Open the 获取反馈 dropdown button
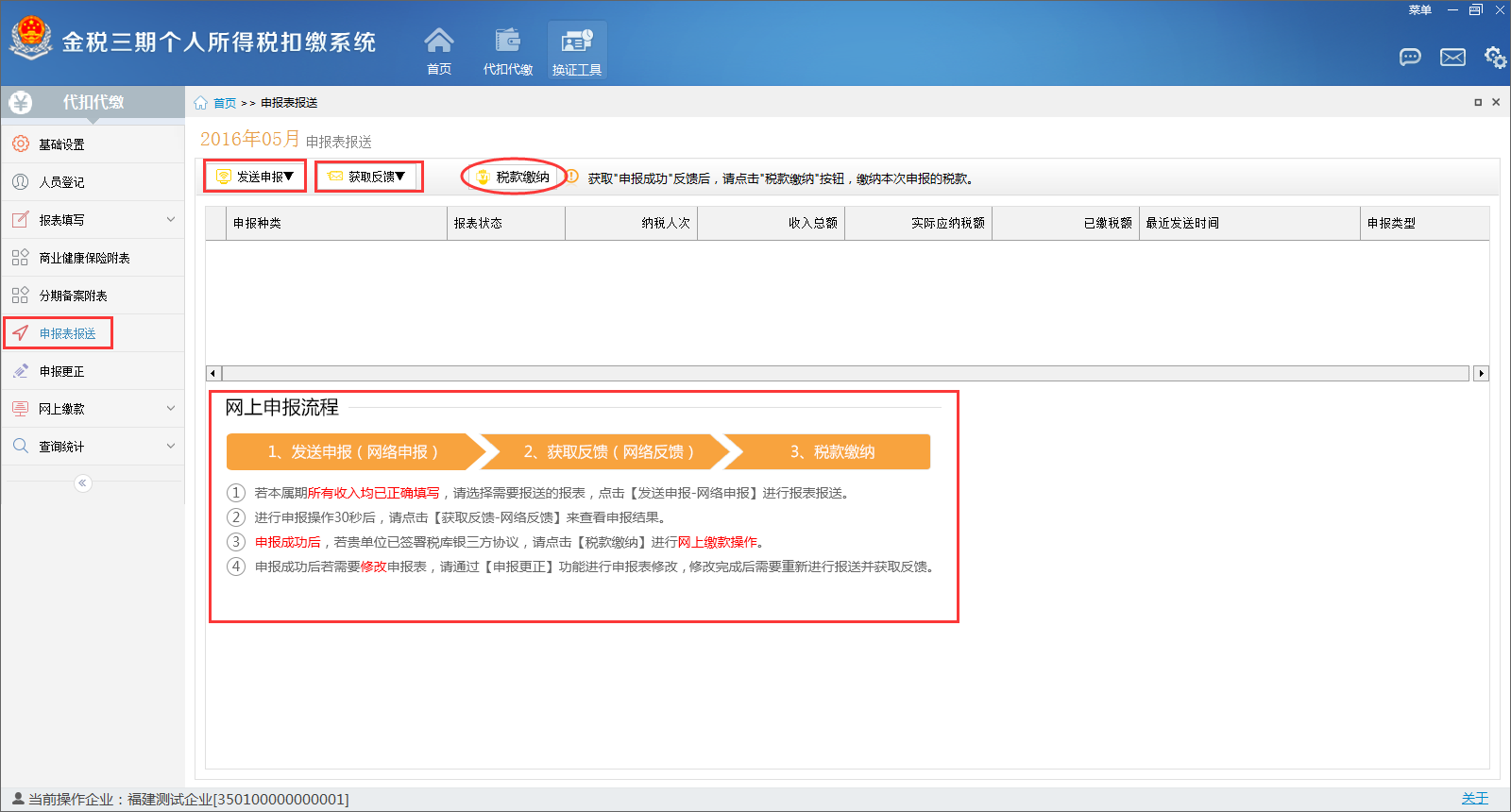The height and width of the screenshot is (812, 1511). [368, 177]
